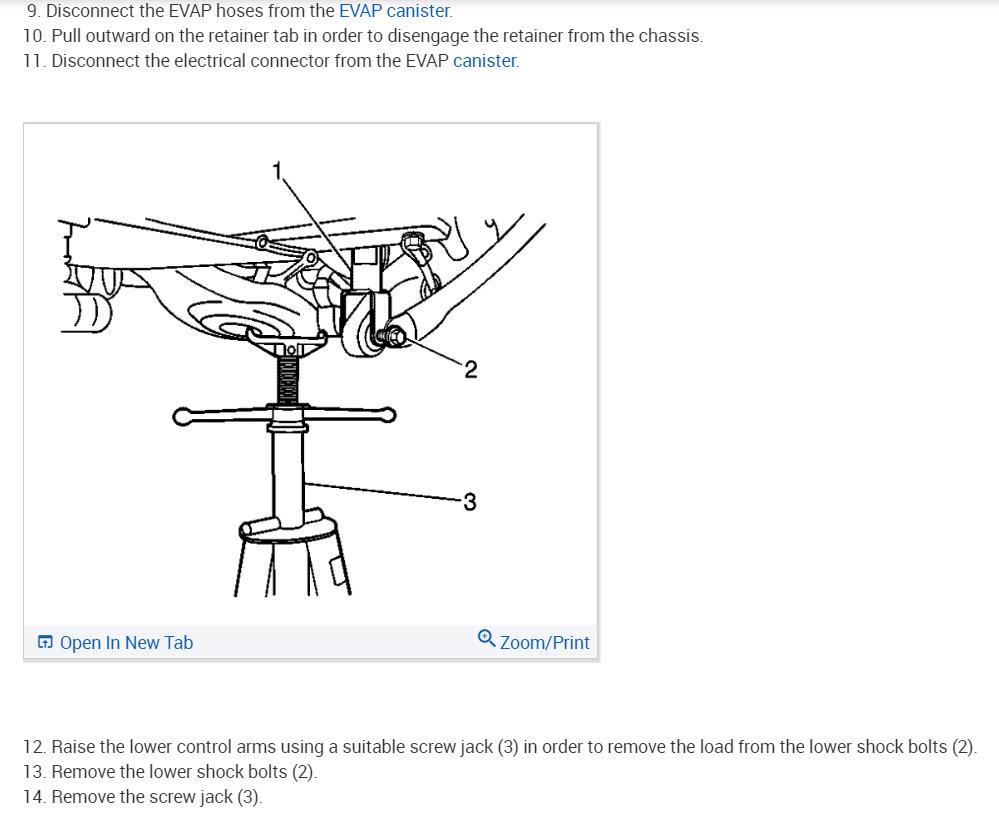Viewport: 999px width, 835px height.
Task: Click the Open In New Tab icon
Action: point(45,642)
